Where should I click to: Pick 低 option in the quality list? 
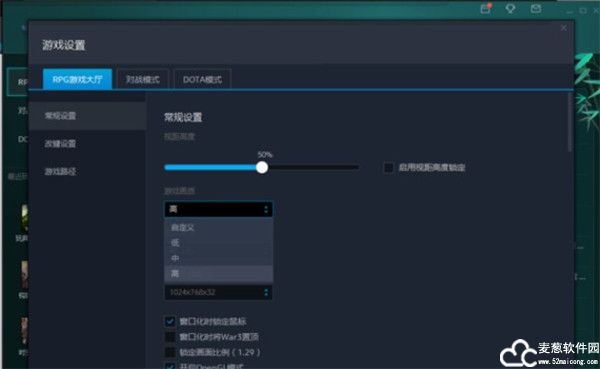[218, 243]
